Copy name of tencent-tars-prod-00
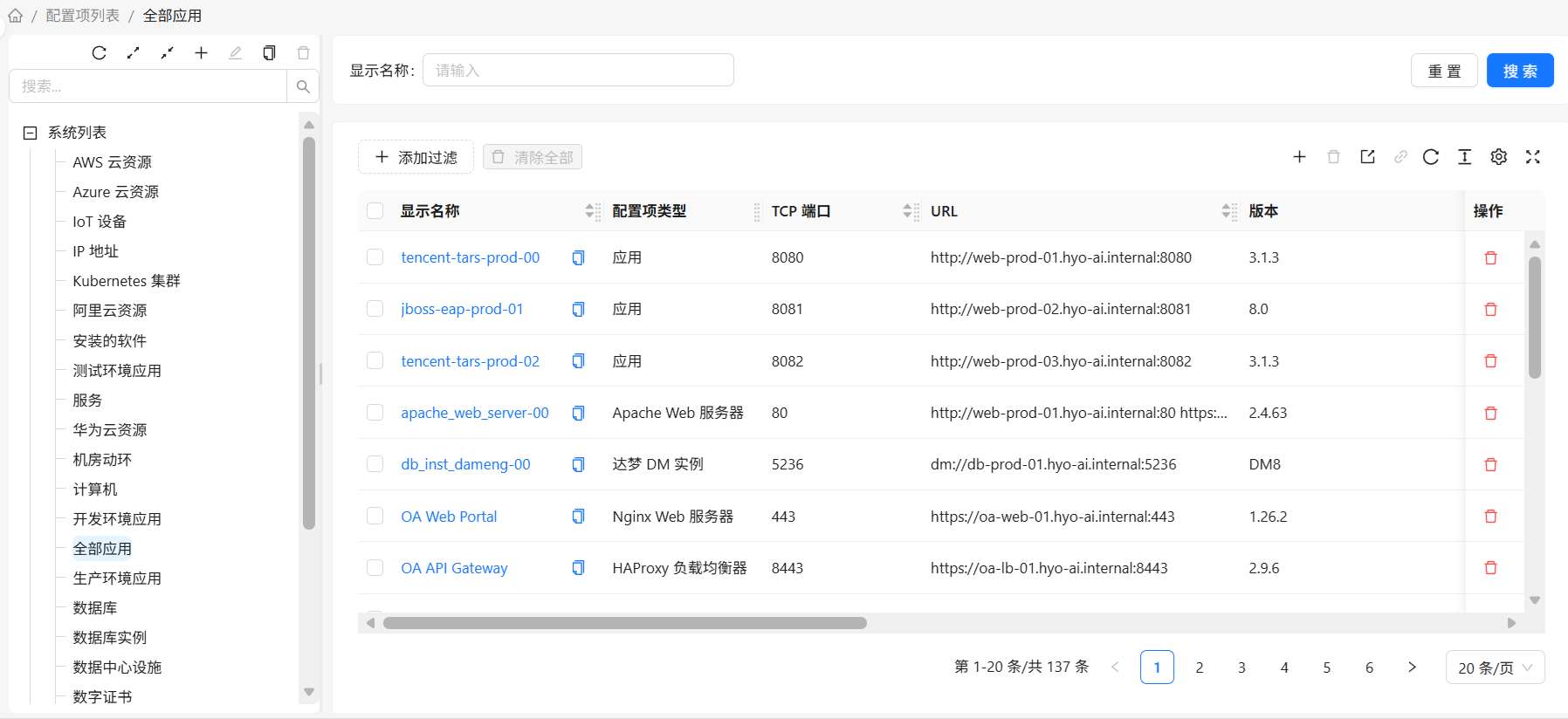Screen dimensions: 1568x719 pyautogui.click(x=578, y=257)
